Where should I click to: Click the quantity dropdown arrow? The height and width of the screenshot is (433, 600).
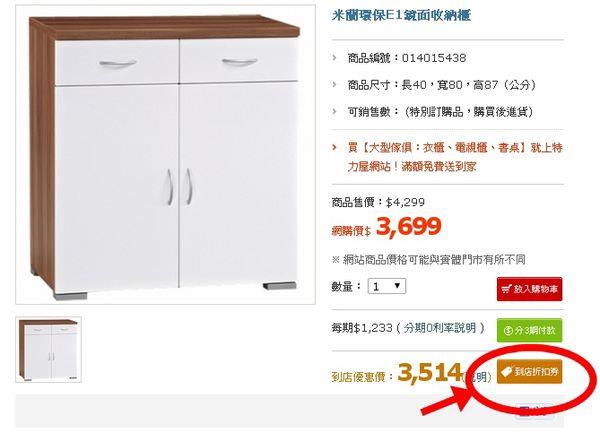[397, 286]
